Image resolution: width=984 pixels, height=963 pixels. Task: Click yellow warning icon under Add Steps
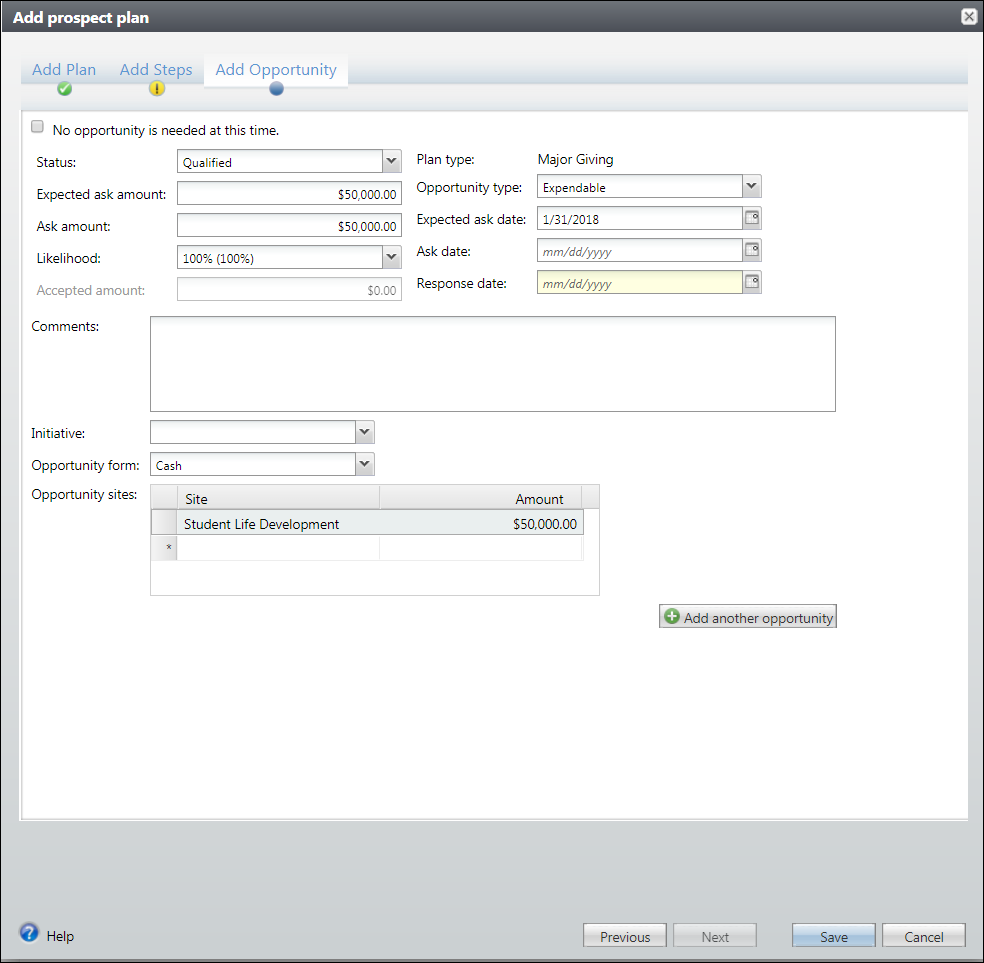click(x=156, y=88)
